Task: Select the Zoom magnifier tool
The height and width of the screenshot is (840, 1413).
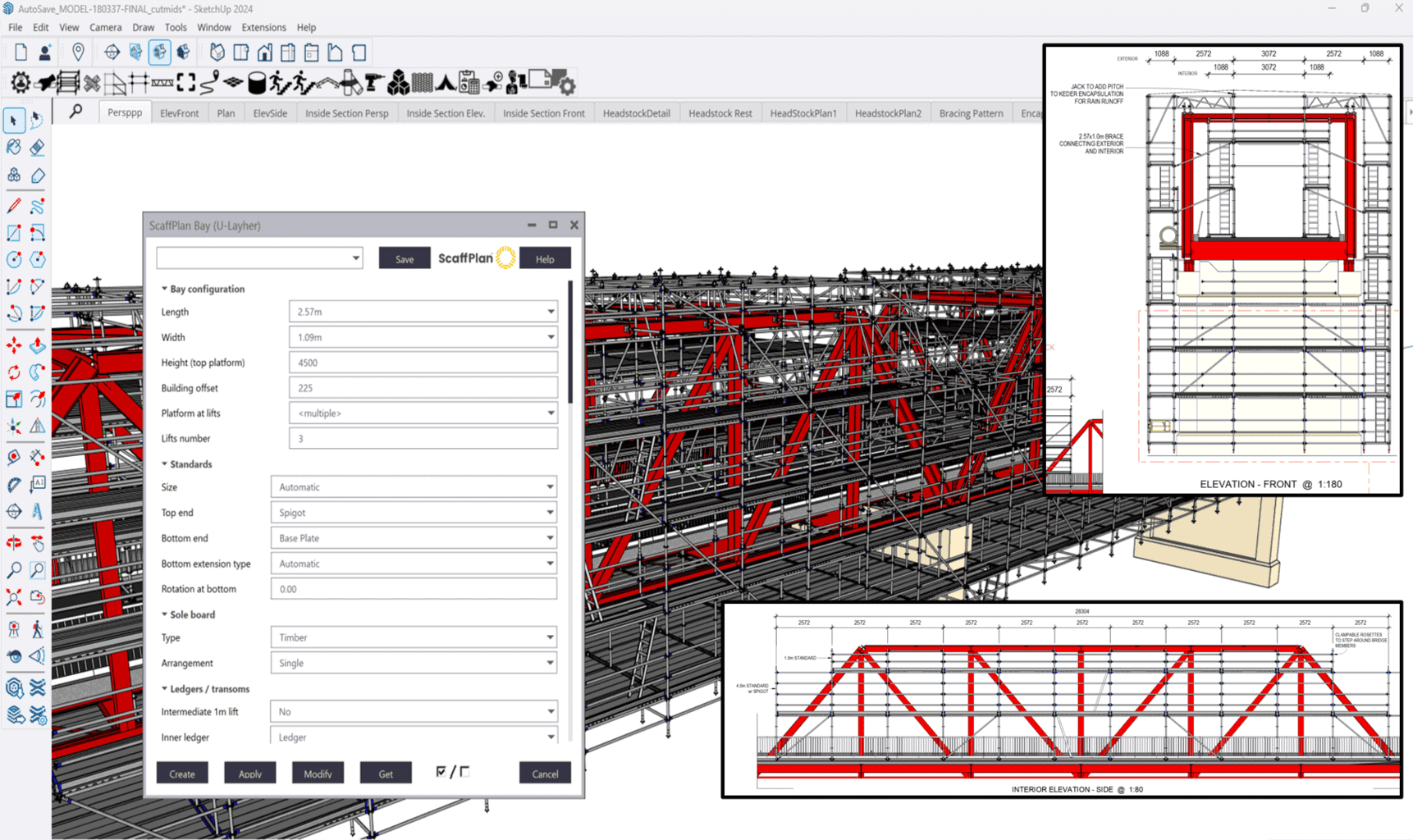Action: [14, 569]
